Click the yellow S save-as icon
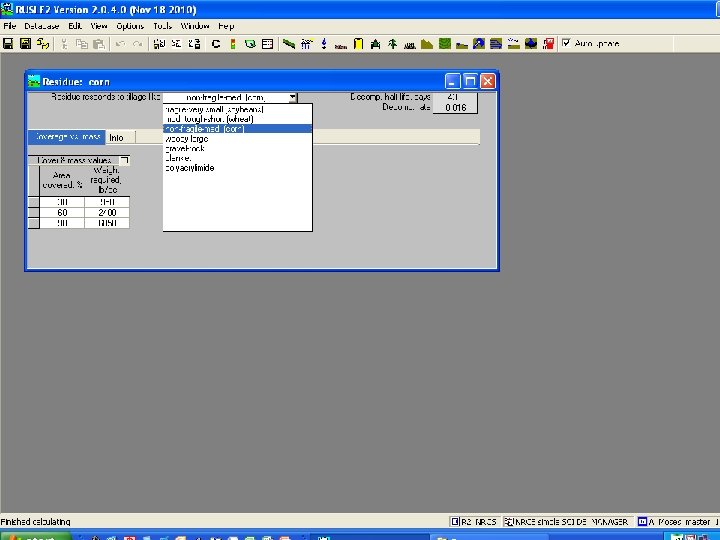 click(x=43, y=44)
